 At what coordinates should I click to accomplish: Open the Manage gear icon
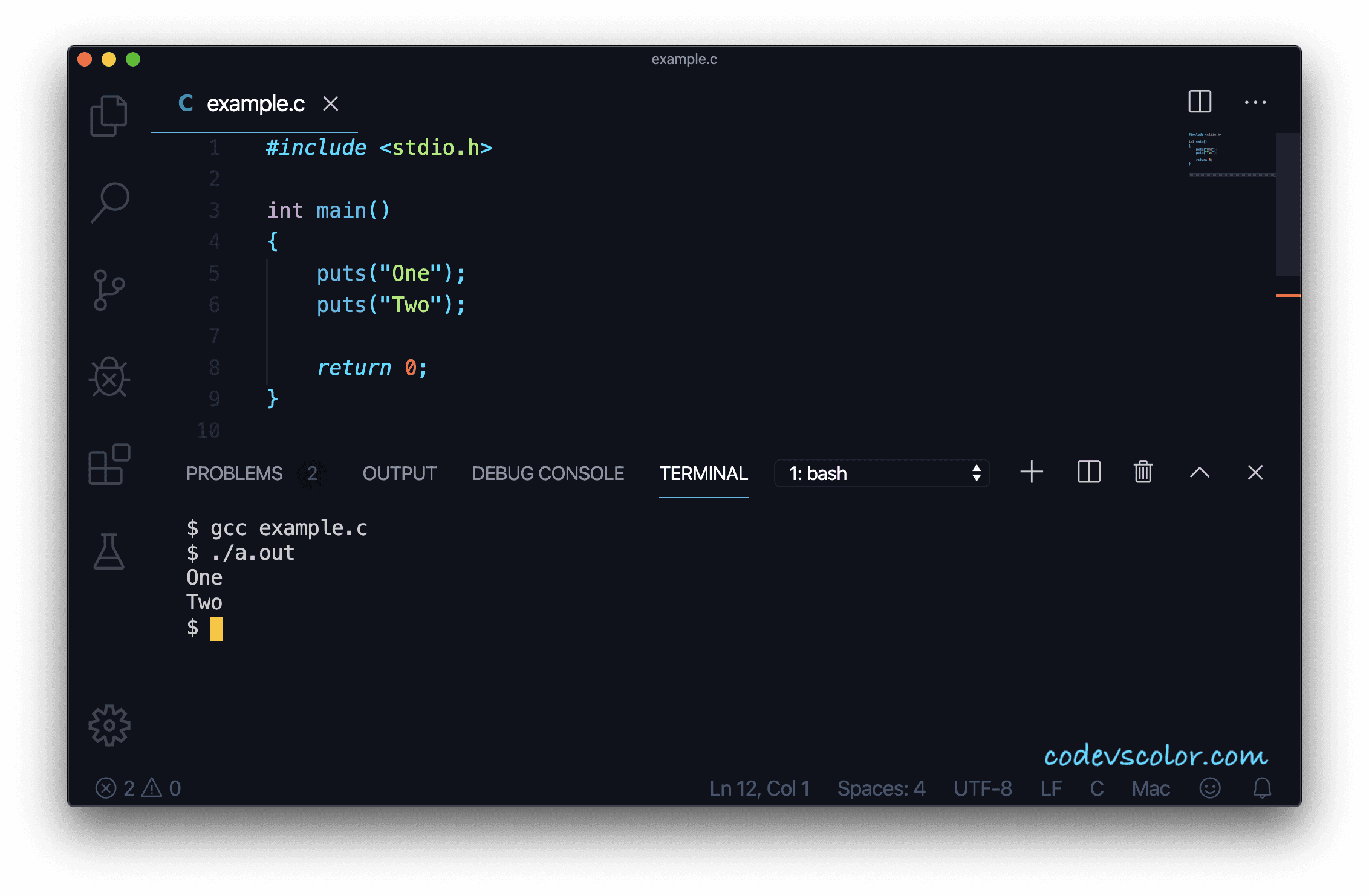point(109,725)
